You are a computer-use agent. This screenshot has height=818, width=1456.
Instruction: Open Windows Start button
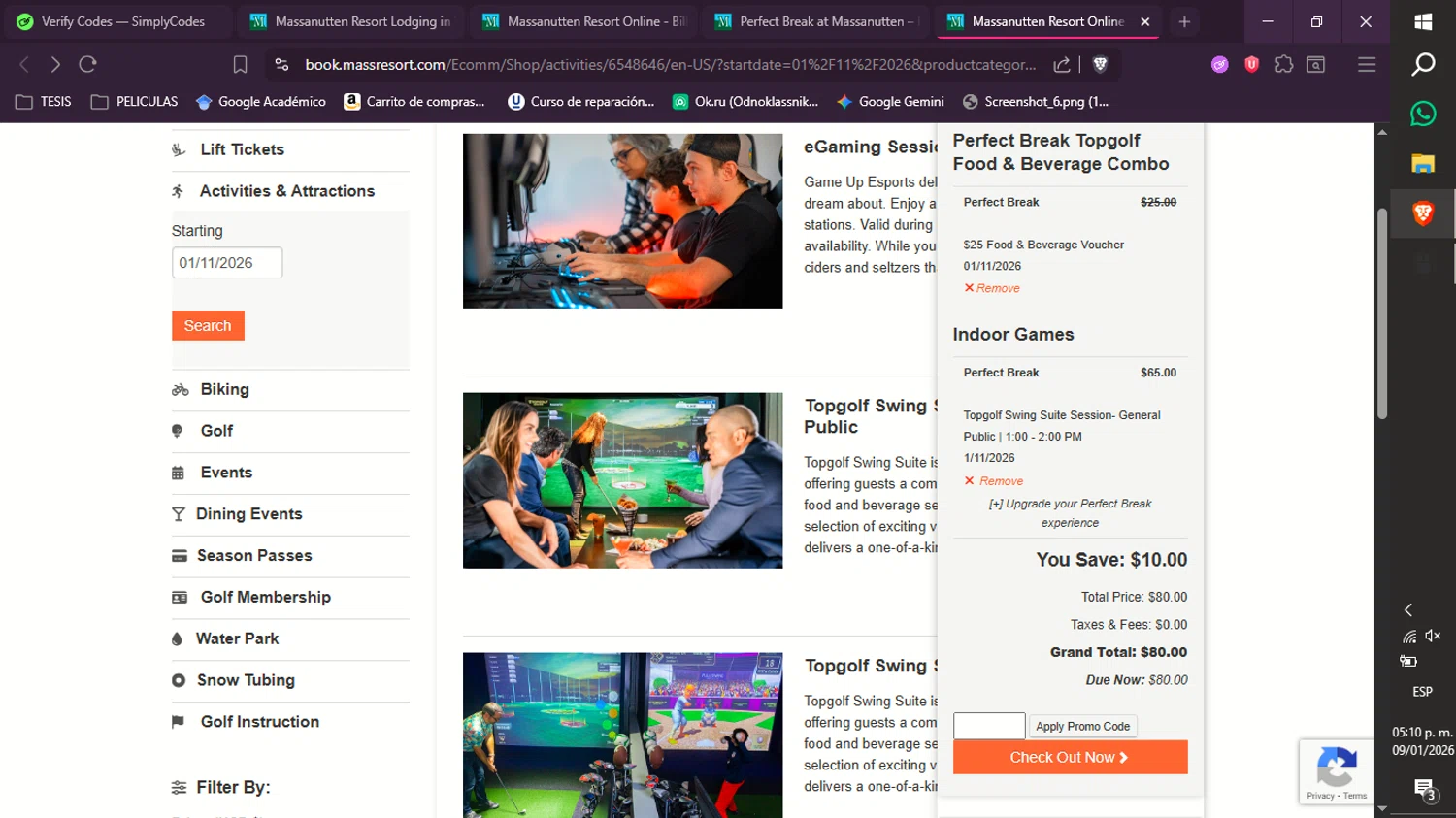(x=1423, y=21)
